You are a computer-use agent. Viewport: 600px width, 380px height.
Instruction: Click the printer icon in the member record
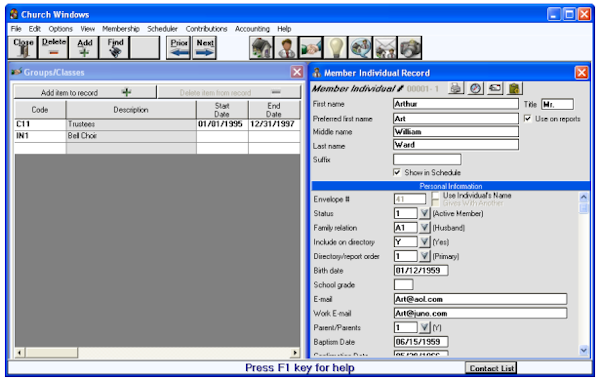tap(456, 88)
